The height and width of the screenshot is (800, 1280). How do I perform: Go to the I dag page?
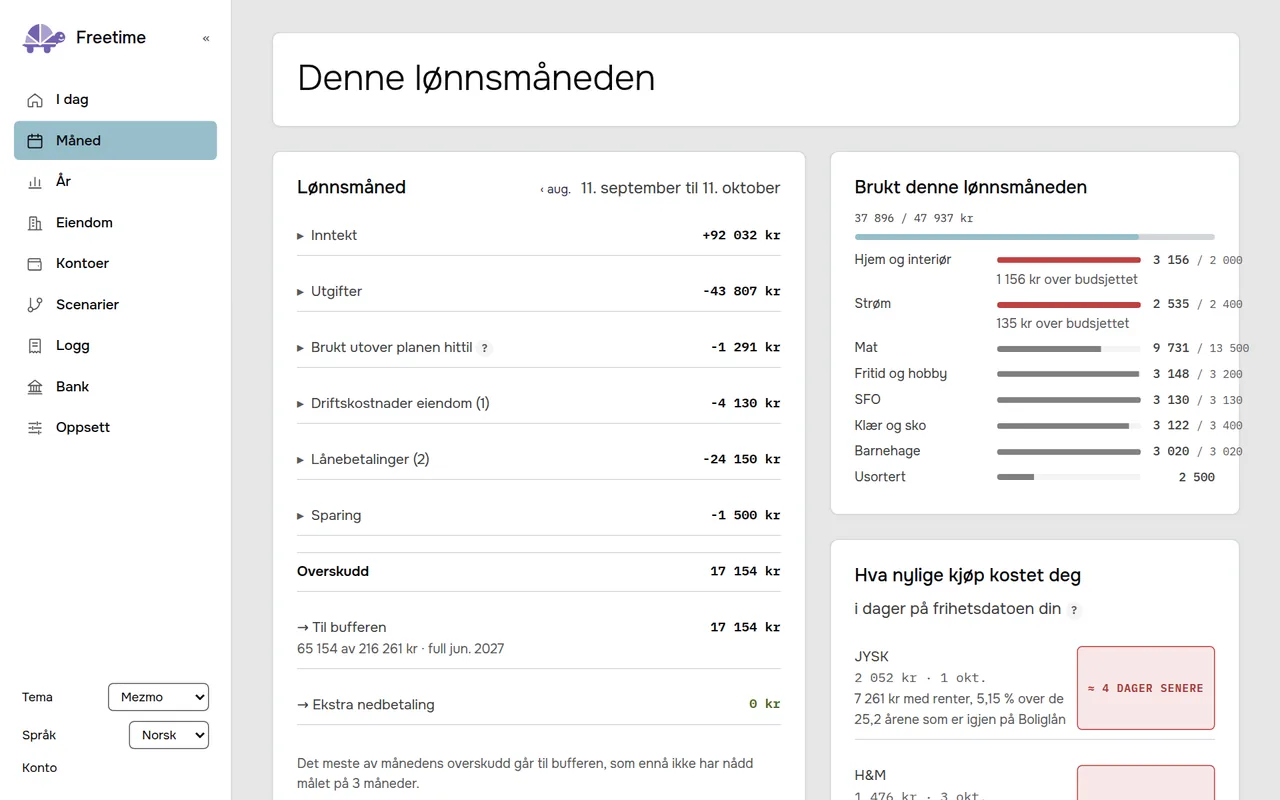[115, 100]
